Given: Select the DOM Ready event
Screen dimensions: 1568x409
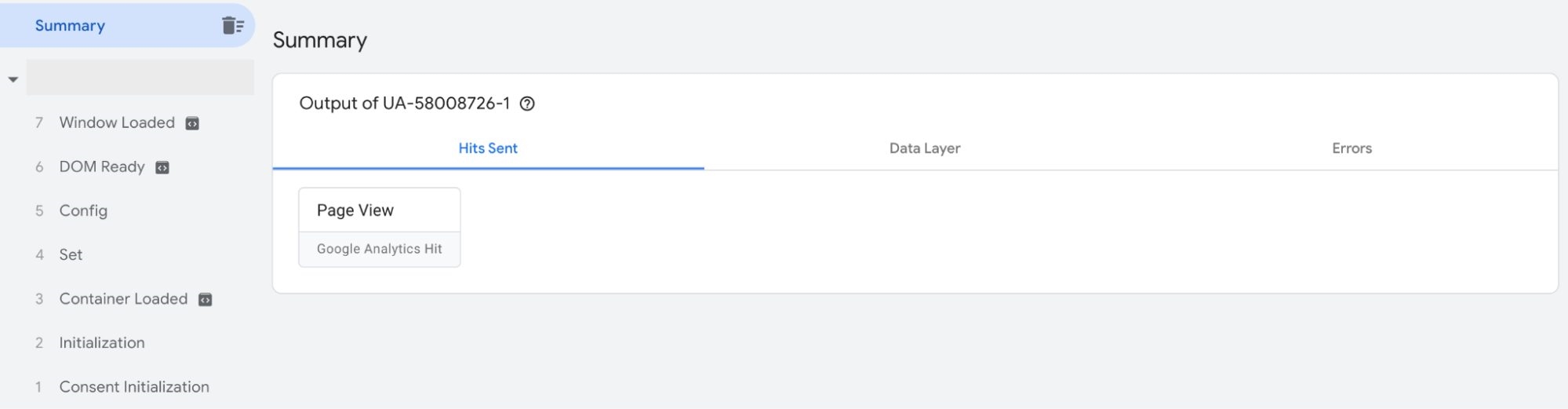Looking at the screenshot, I should (x=102, y=166).
